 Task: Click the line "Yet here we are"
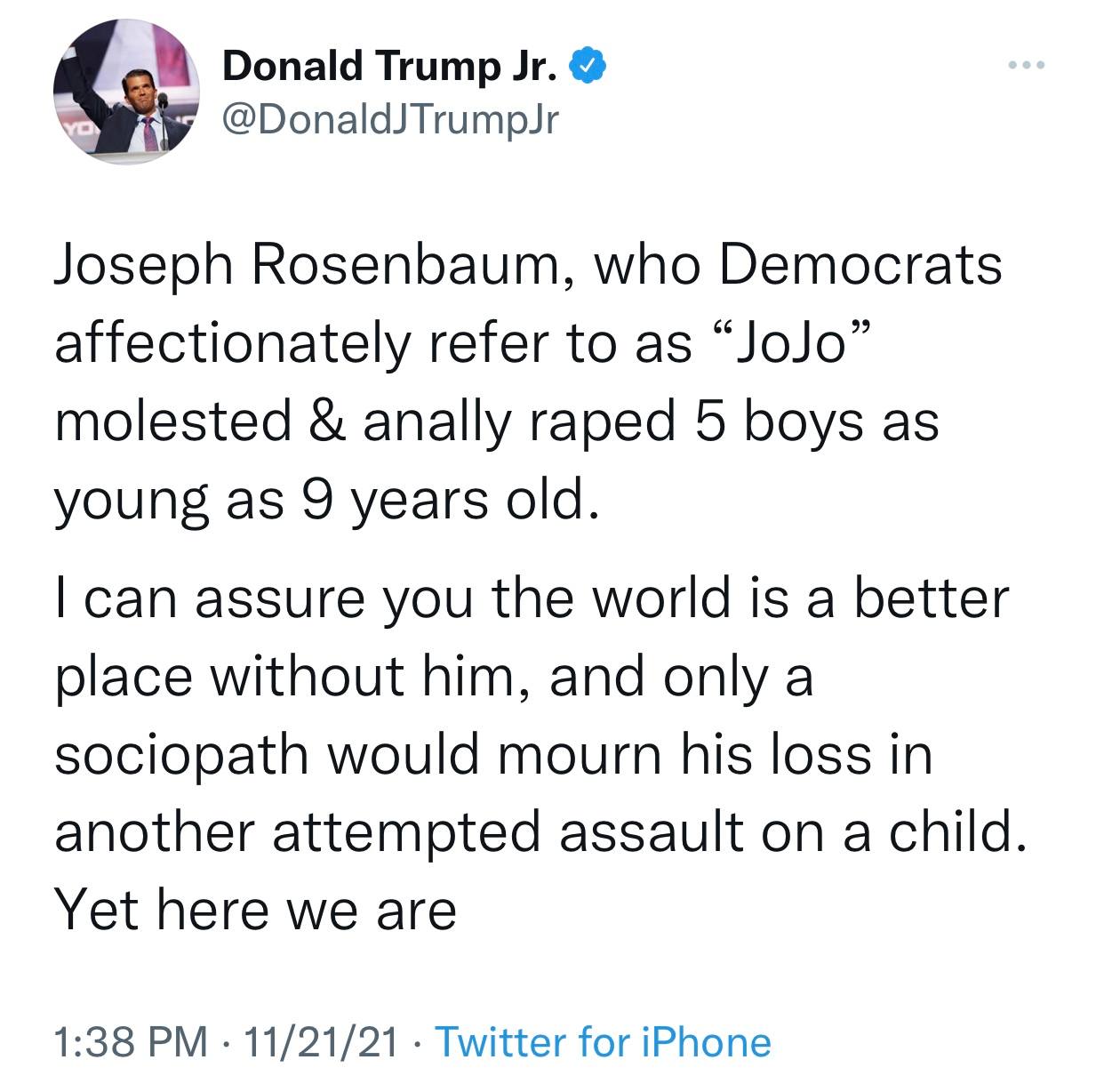pos(255,910)
